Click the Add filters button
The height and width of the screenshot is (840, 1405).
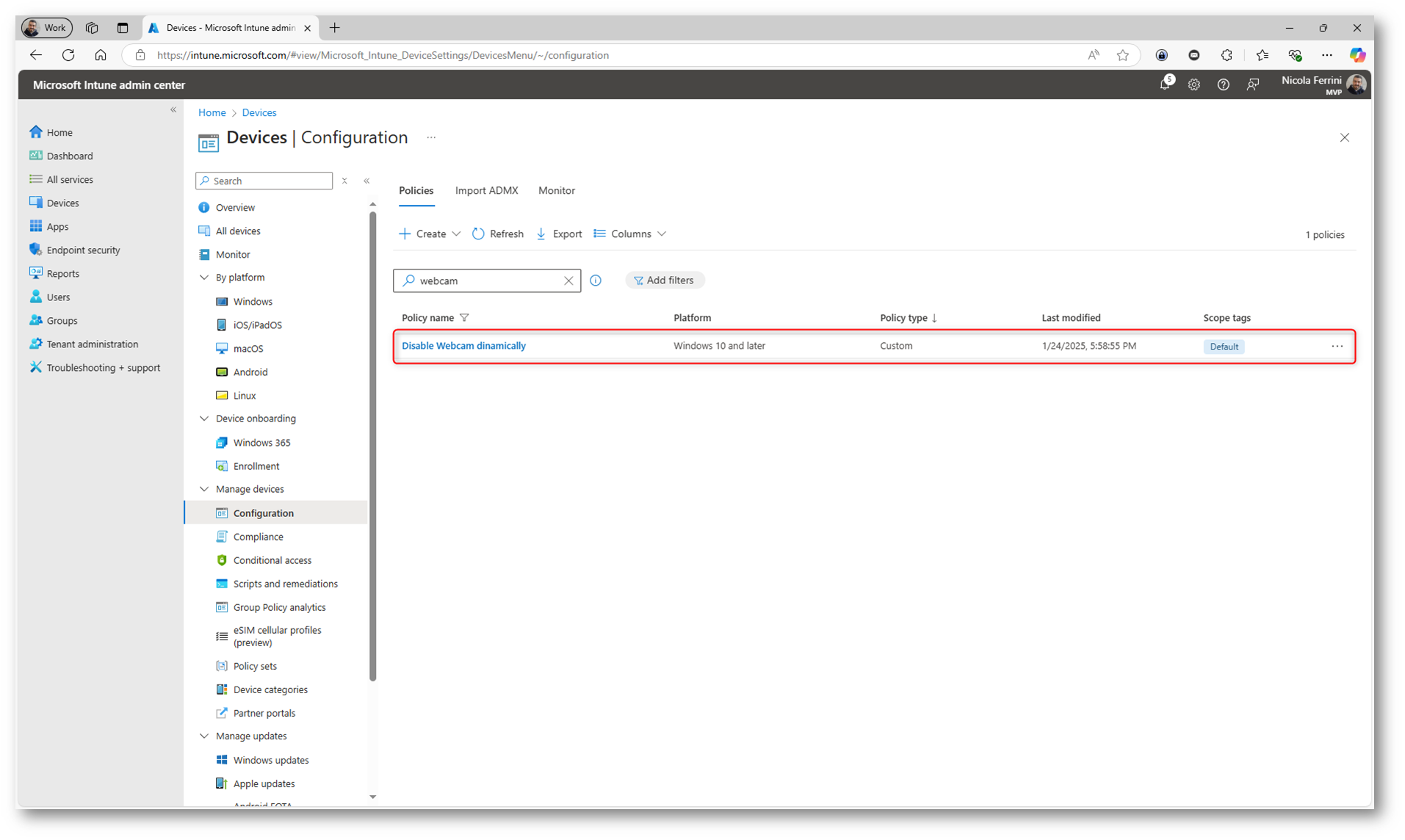[664, 280]
